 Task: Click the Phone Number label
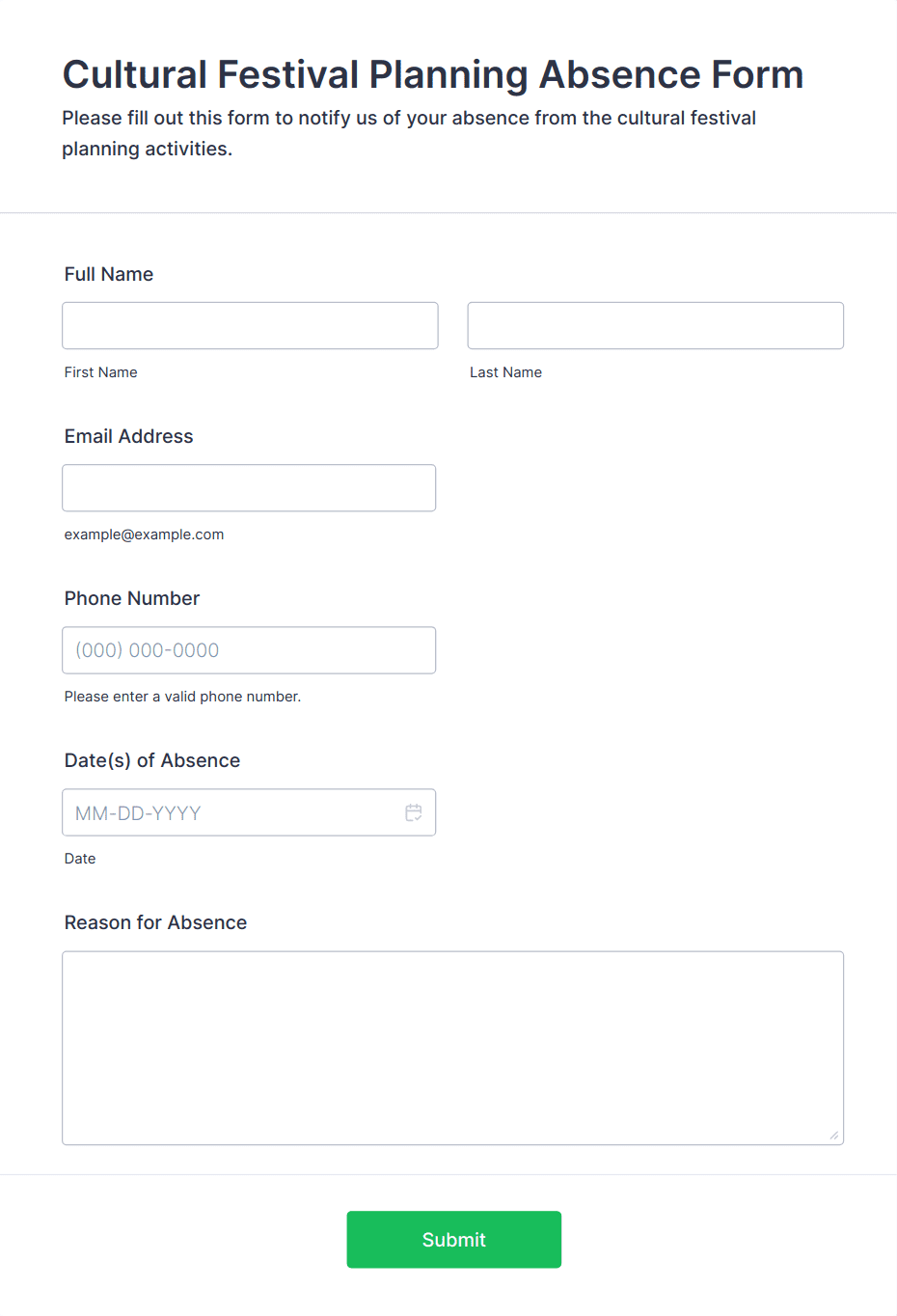tap(132, 598)
